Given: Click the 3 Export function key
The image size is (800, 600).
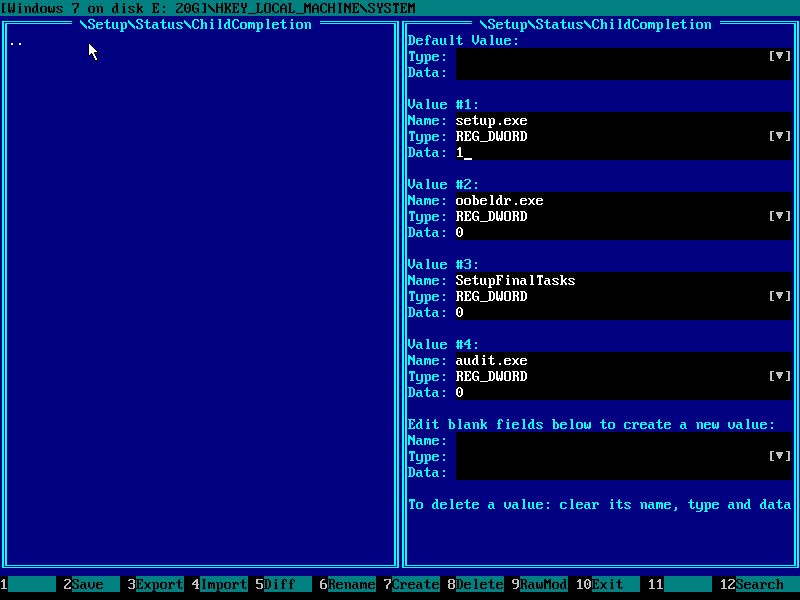Looking at the screenshot, I should point(155,584).
